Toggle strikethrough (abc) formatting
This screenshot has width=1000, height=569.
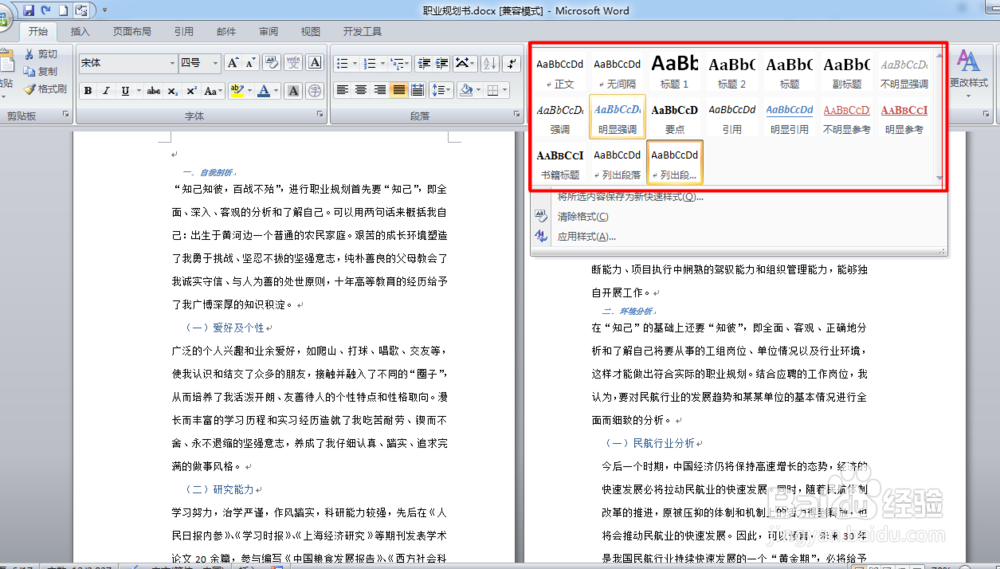tap(154, 91)
